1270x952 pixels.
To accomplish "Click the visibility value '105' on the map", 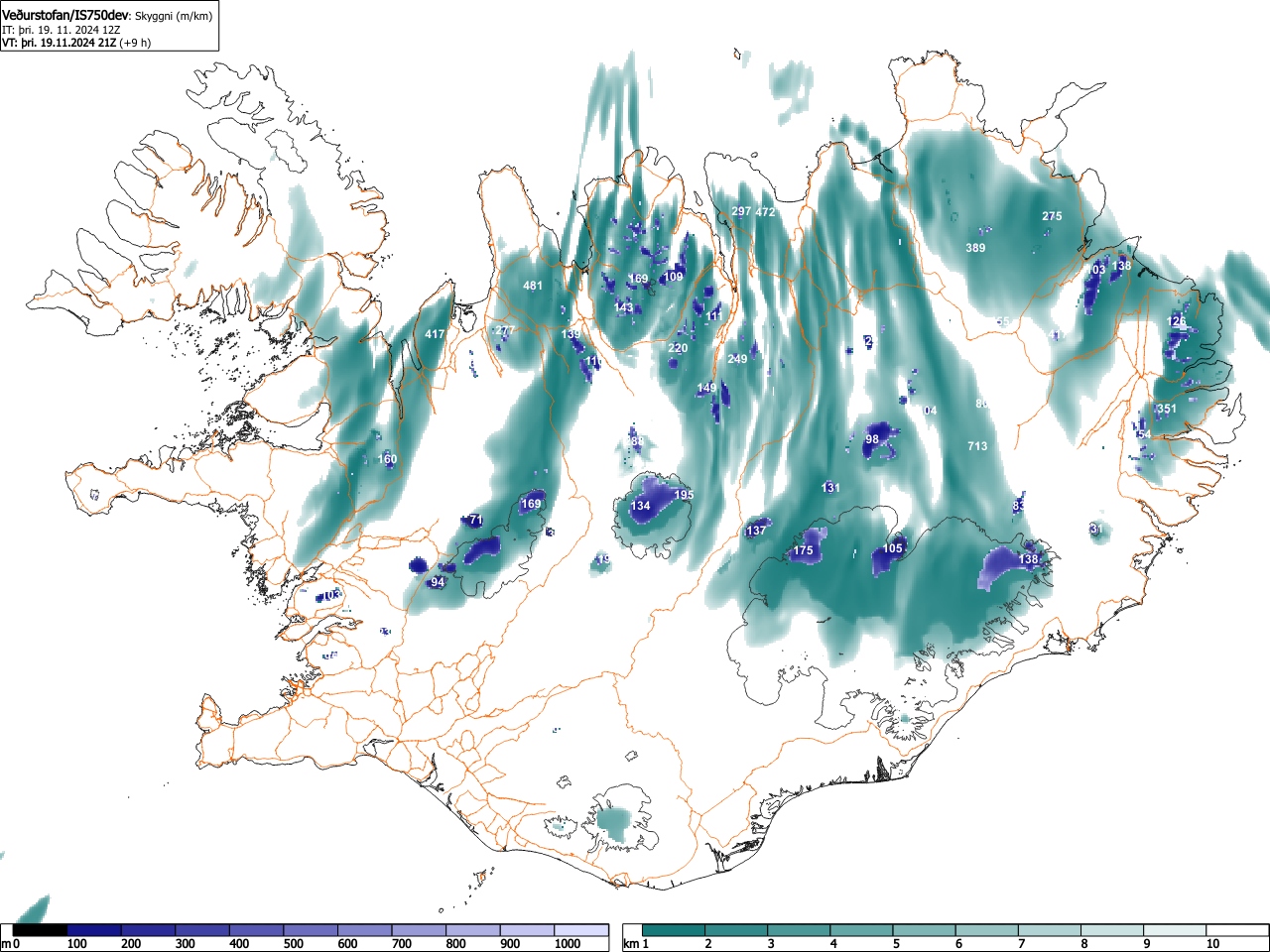I will pyautogui.click(x=893, y=548).
